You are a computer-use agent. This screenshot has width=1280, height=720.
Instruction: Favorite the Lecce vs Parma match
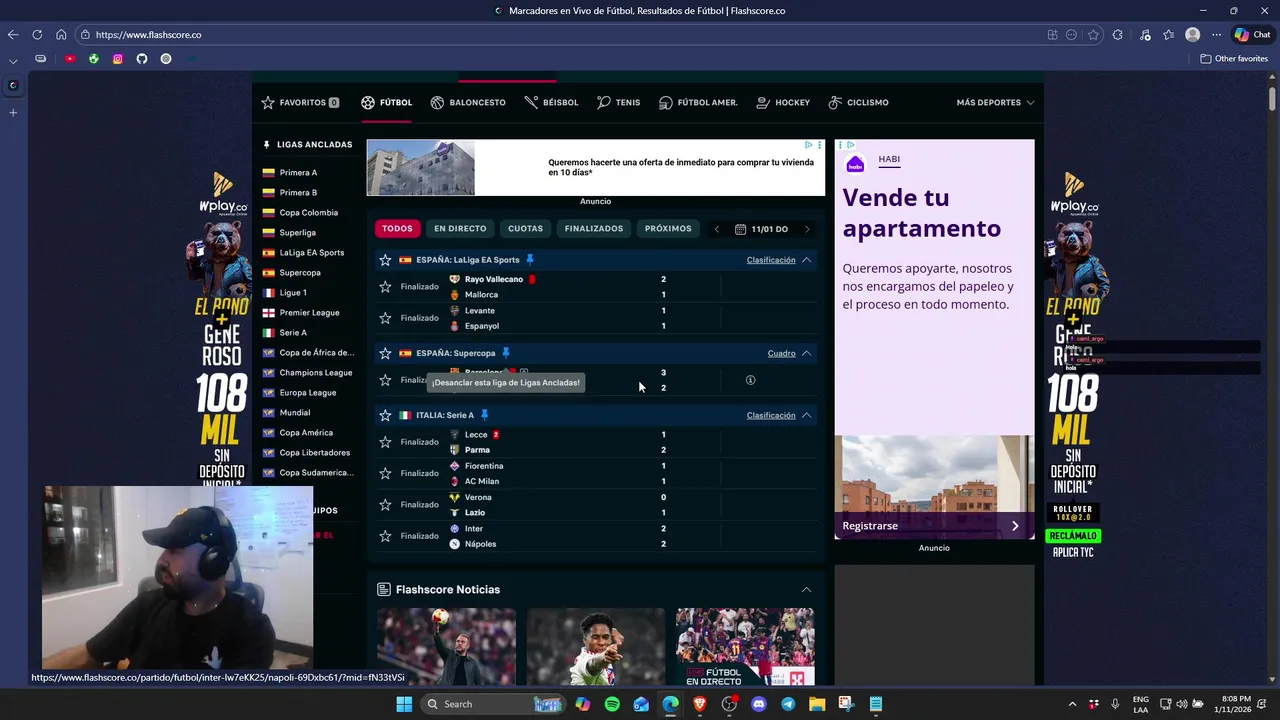coord(385,442)
